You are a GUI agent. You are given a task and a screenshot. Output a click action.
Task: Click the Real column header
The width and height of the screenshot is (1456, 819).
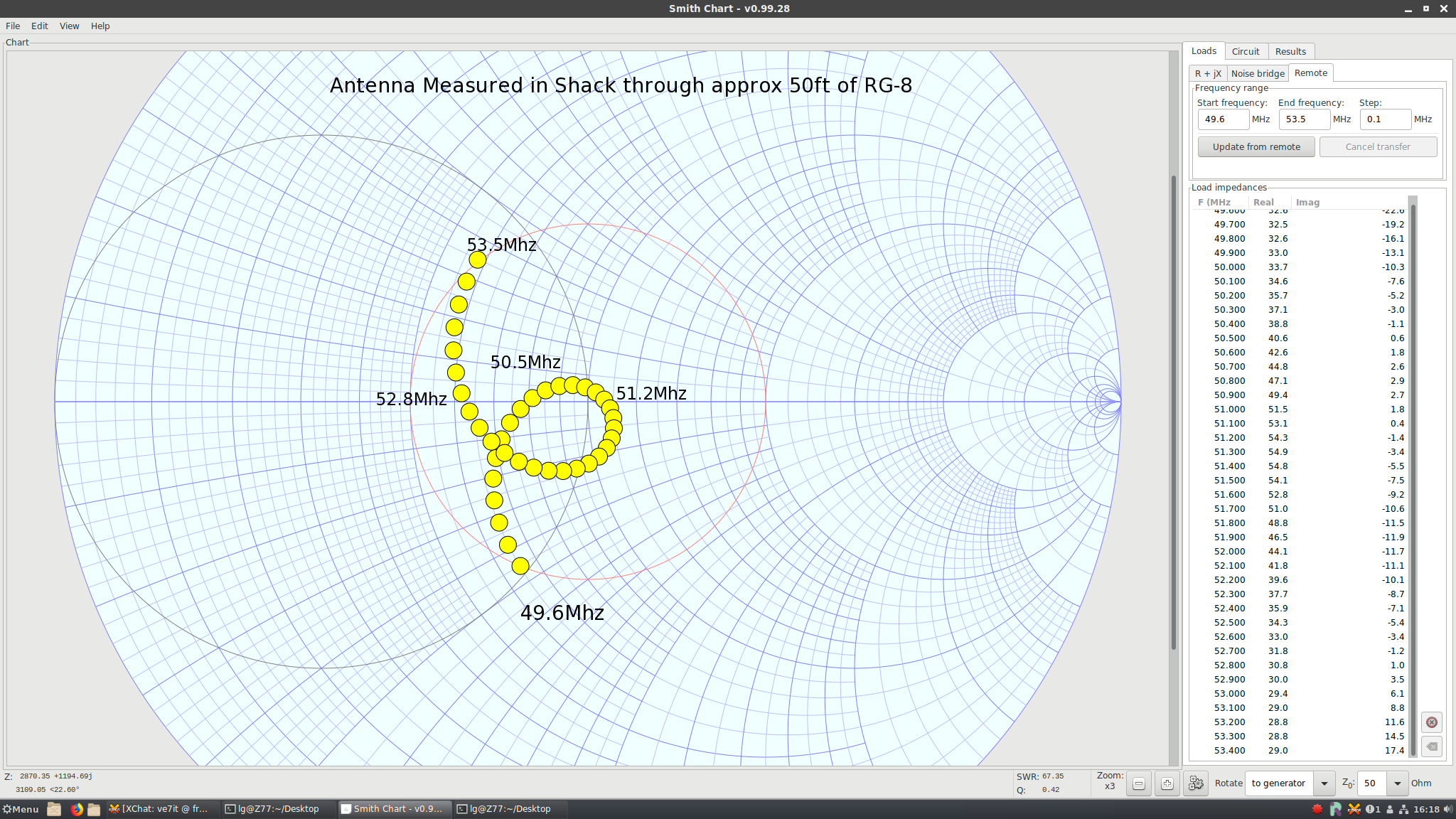1269,203
